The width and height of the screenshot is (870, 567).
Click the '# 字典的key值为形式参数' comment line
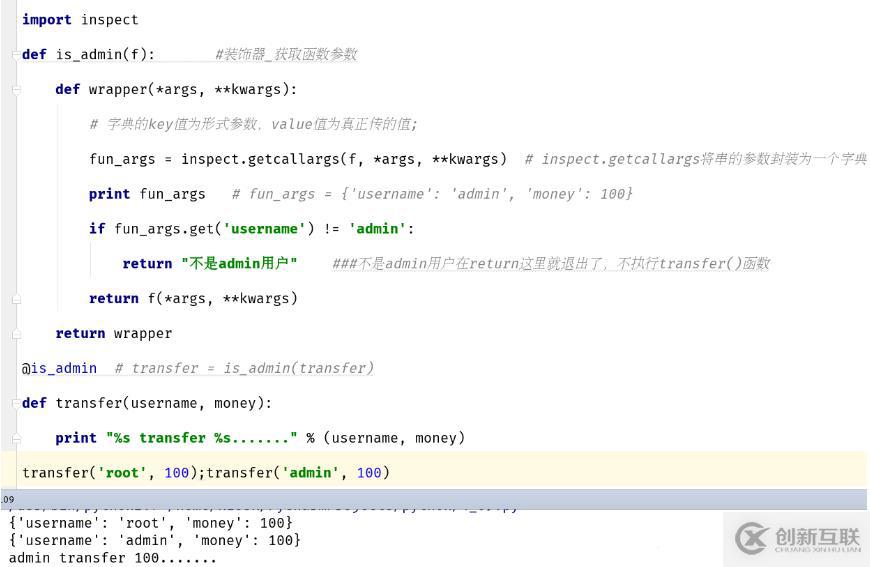pyautogui.click(x=254, y=124)
